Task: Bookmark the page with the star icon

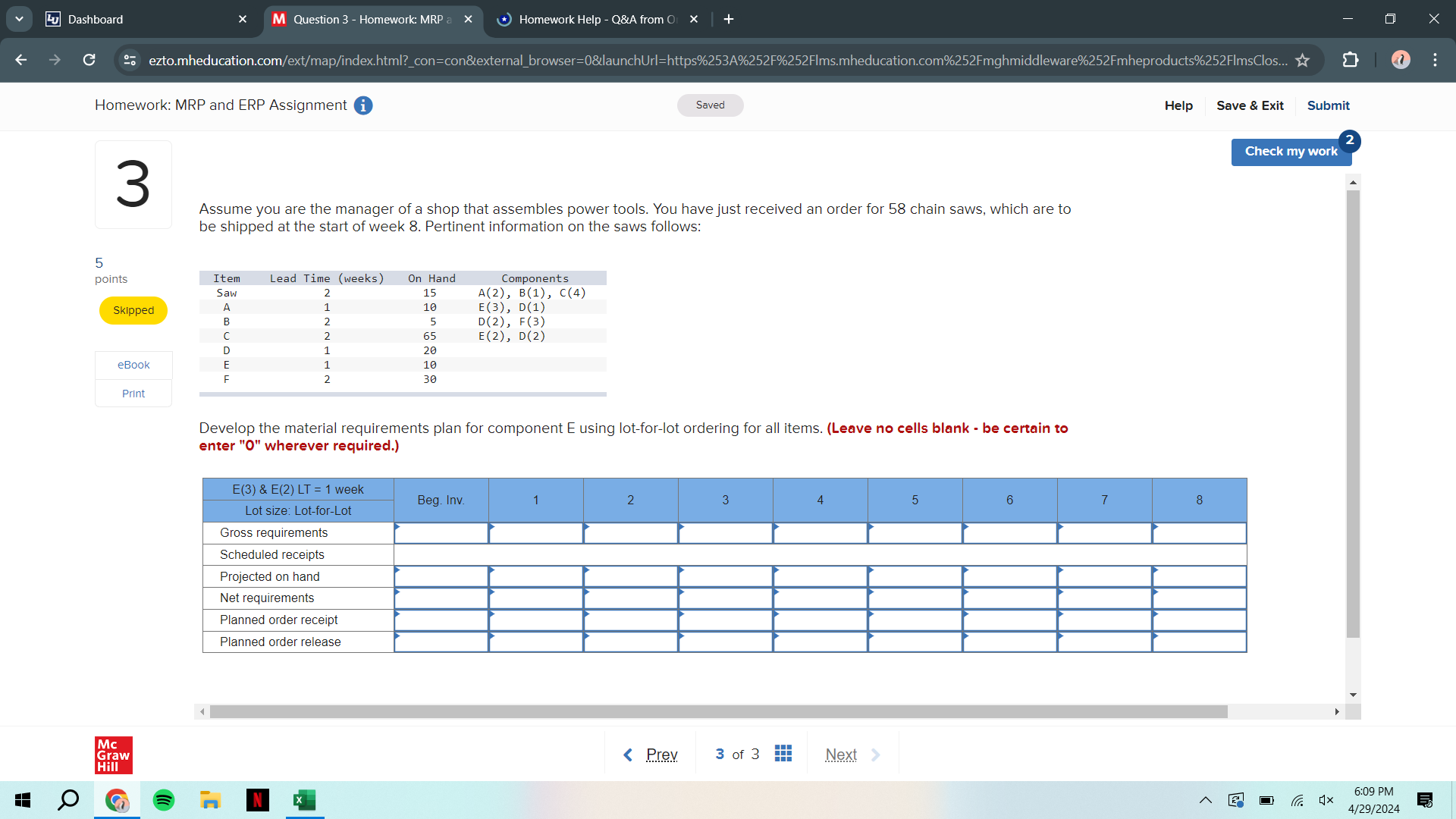Action: click(1303, 60)
